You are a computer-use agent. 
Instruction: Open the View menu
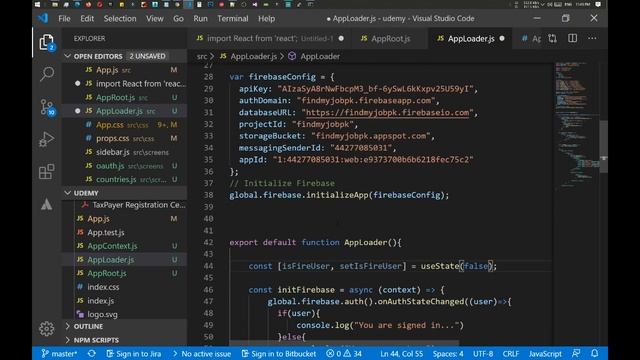pos(155,19)
